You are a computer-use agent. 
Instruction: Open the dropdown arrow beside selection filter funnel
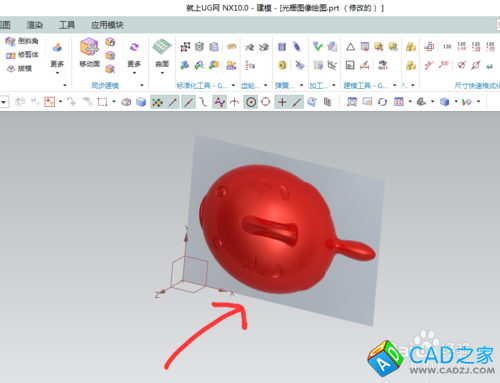click(x=60, y=101)
